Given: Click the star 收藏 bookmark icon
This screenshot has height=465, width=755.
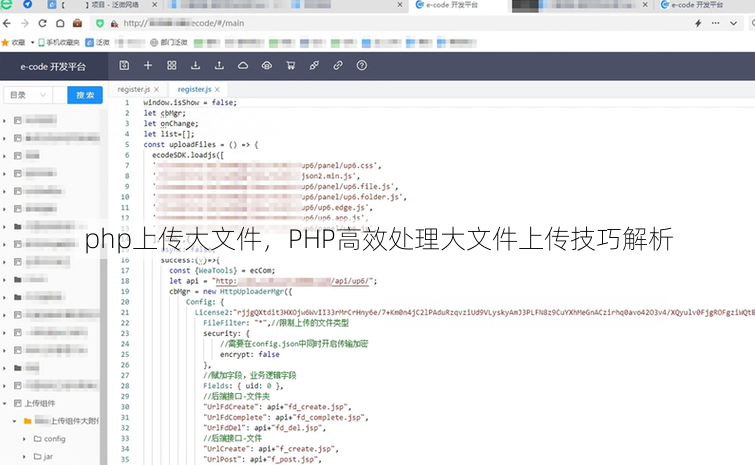Looking at the screenshot, I should (x=5, y=42).
